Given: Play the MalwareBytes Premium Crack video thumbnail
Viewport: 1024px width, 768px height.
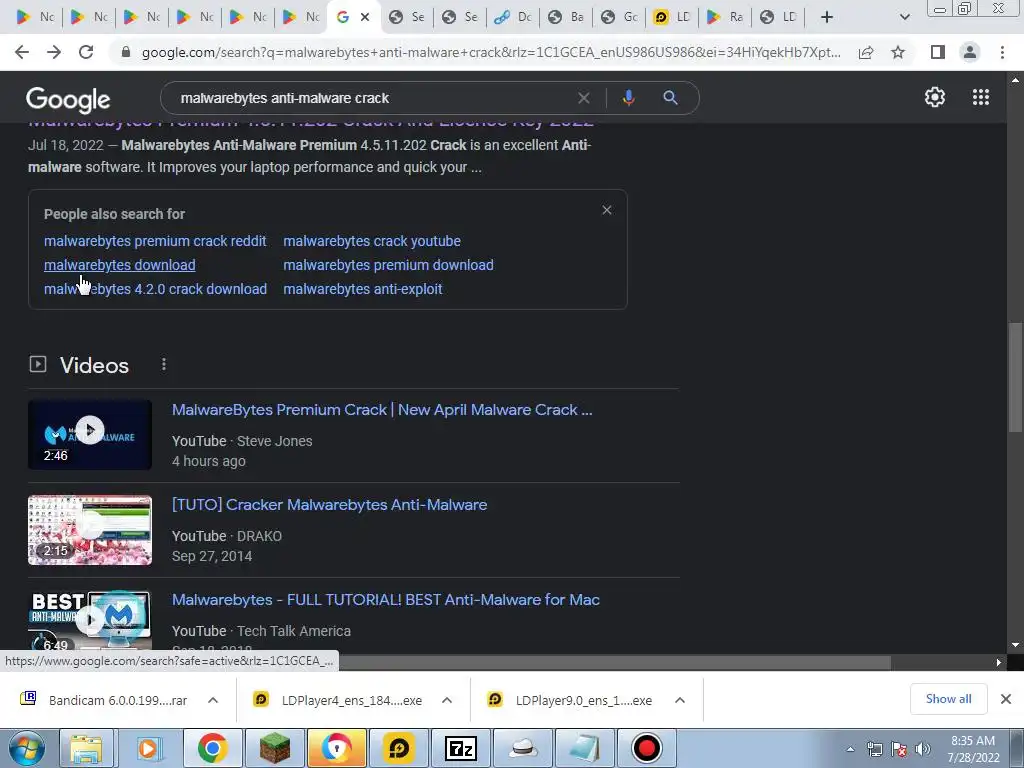Looking at the screenshot, I should (90, 434).
